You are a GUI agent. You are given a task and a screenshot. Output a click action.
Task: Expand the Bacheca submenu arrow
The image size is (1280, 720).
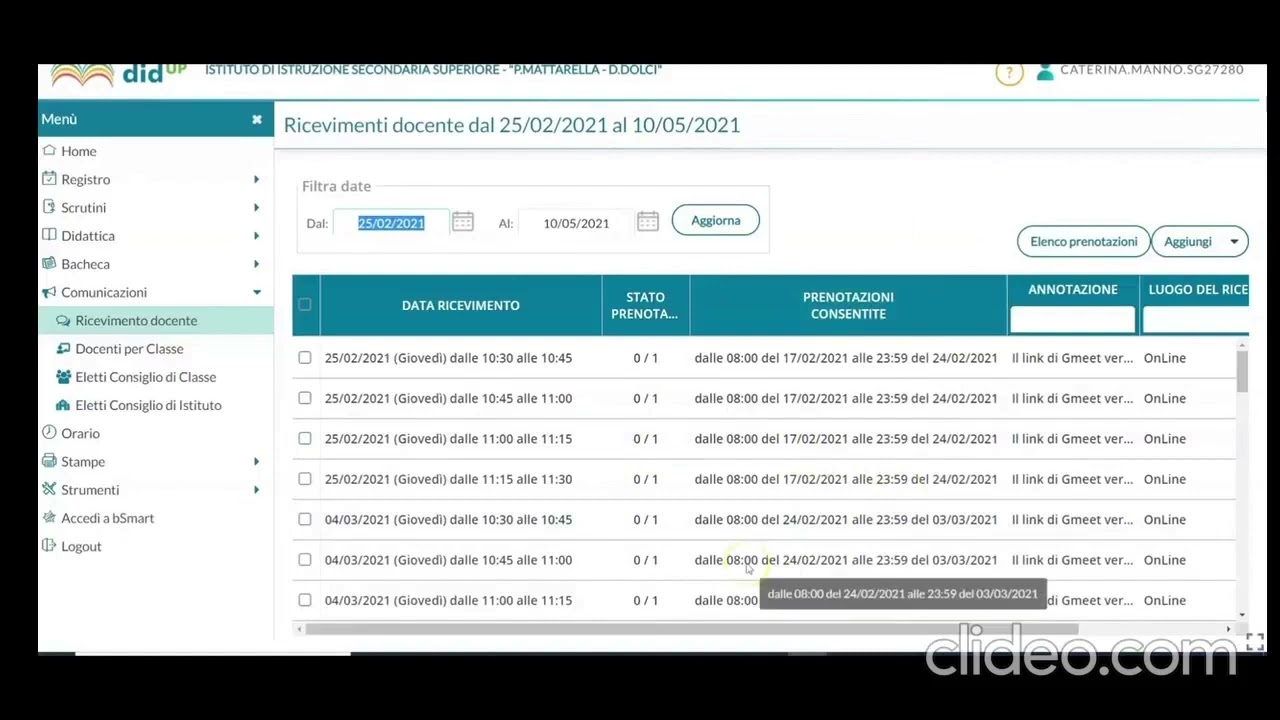(x=256, y=264)
